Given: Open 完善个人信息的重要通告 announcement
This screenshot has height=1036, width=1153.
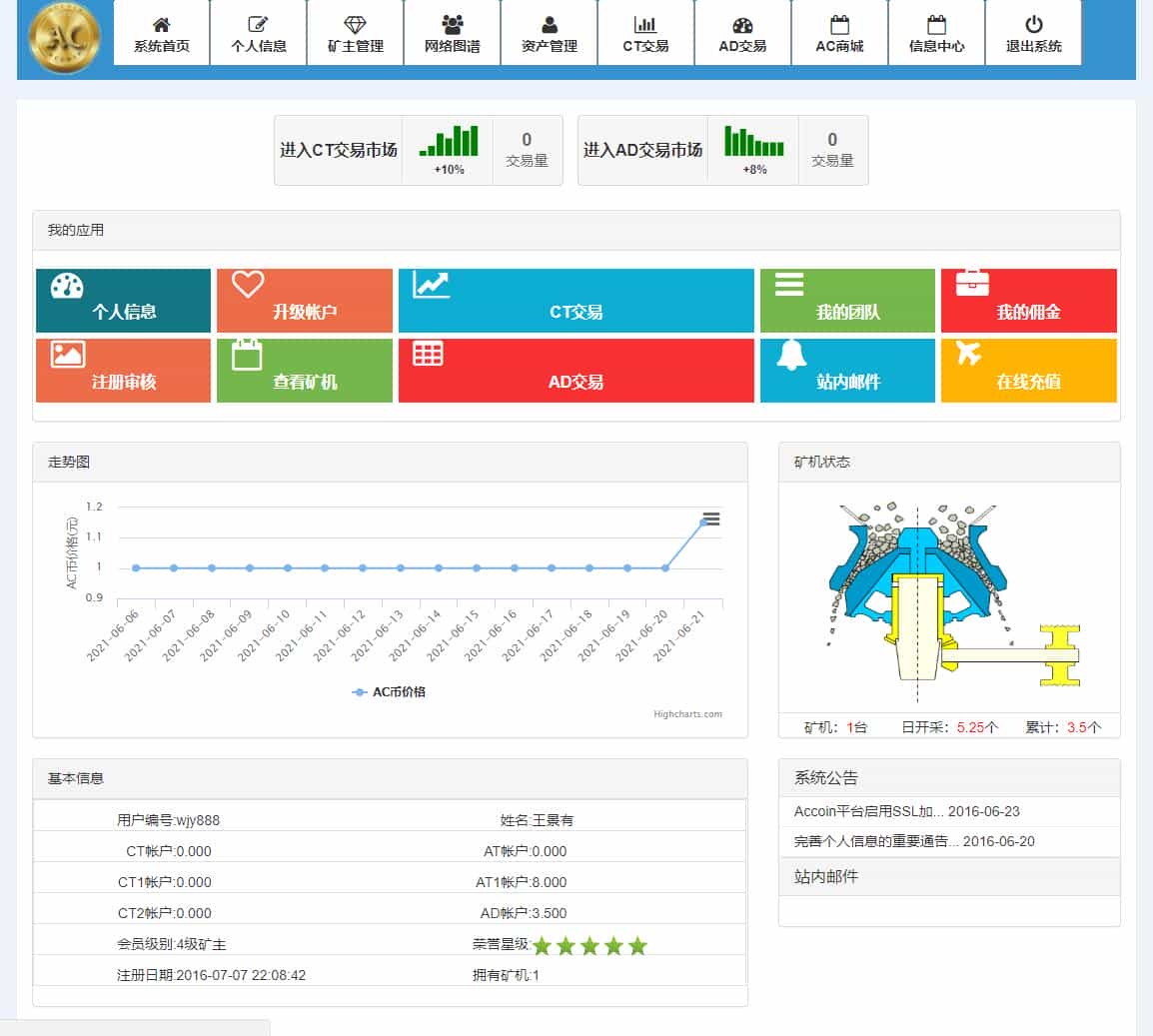Looking at the screenshot, I should [x=914, y=841].
